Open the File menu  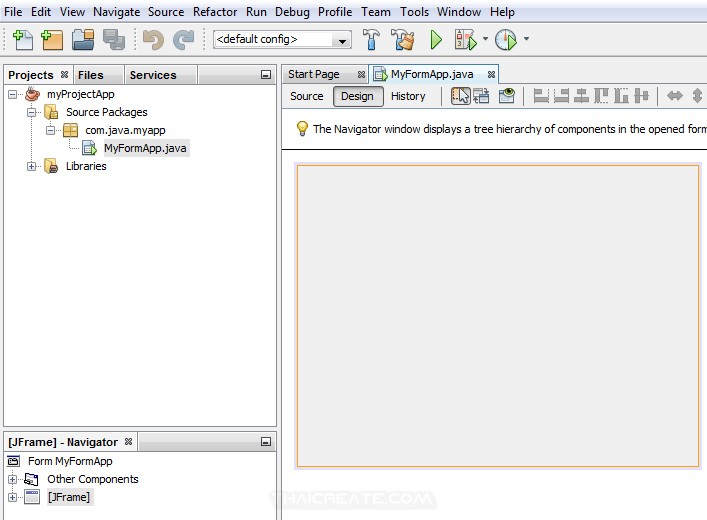(13, 12)
